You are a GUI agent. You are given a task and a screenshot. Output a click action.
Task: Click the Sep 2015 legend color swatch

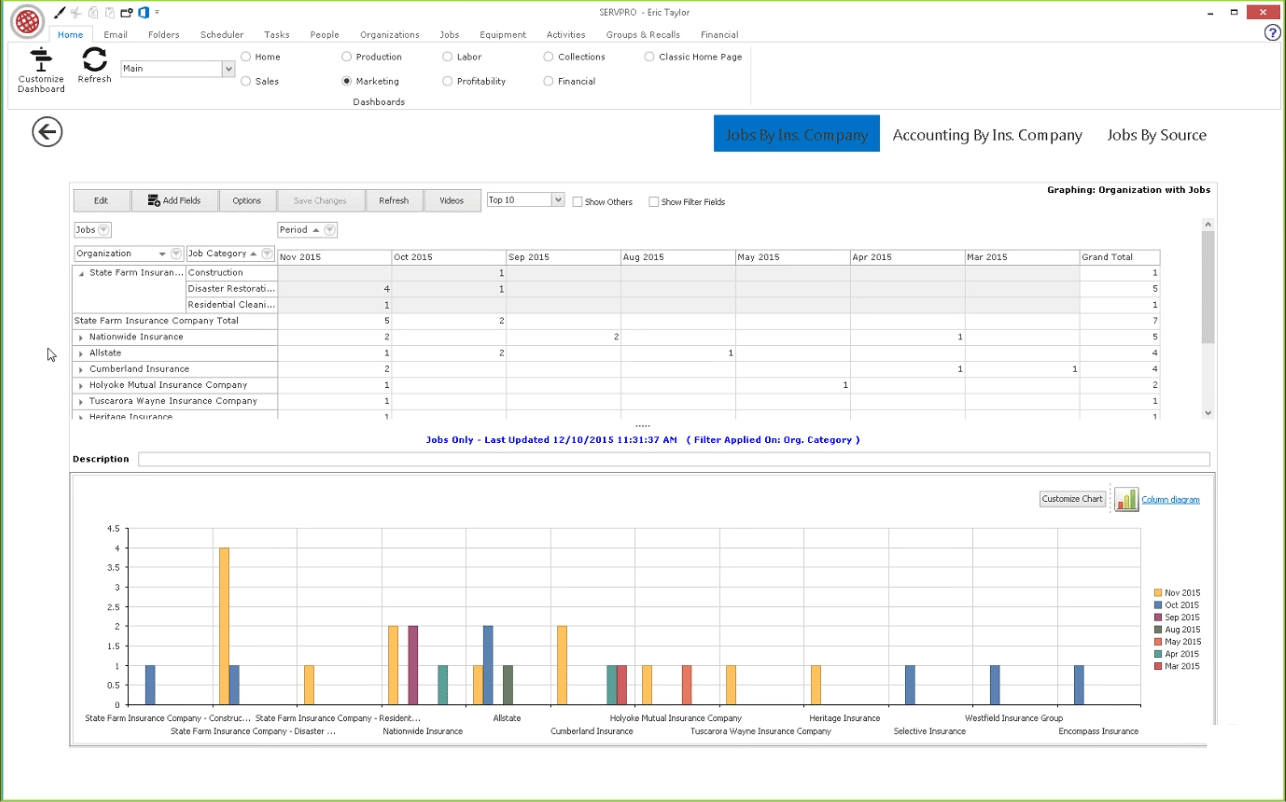(x=1158, y=617)
